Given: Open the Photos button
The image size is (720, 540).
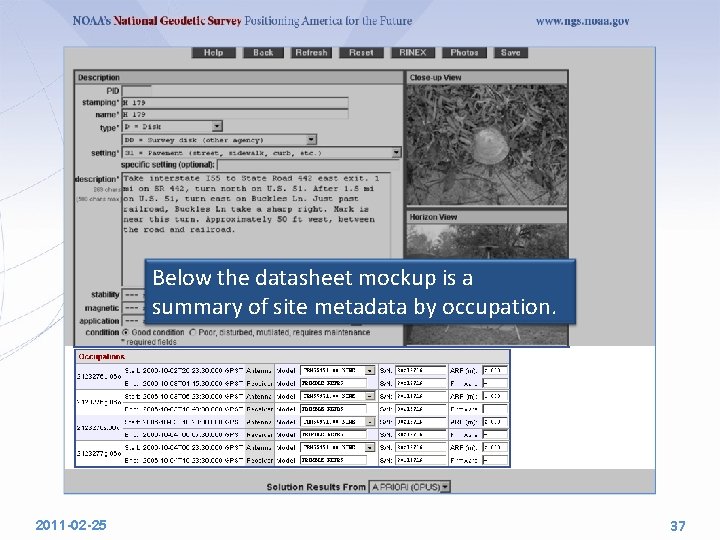Looking at the screenshot, I should 464,53.
